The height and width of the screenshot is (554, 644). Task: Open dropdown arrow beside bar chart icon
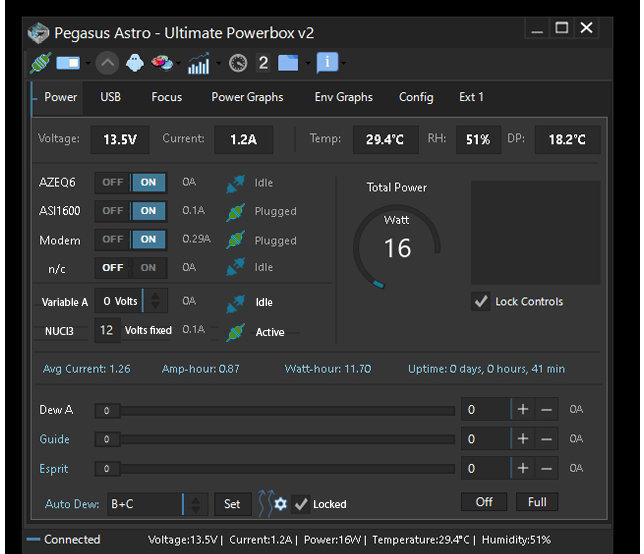click(x=218, y=63)
